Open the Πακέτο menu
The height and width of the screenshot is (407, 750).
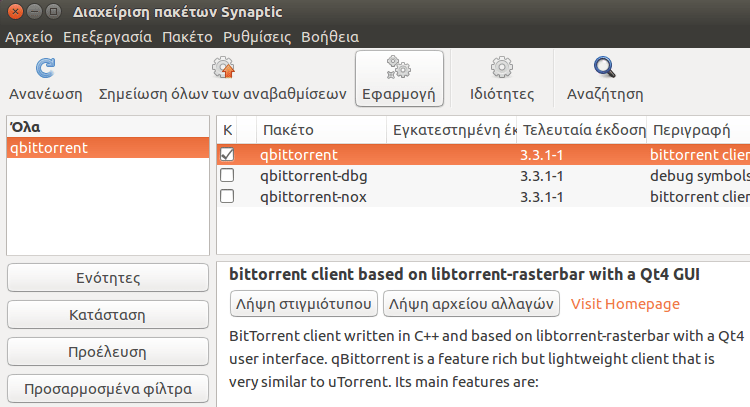tap(187, 37)
